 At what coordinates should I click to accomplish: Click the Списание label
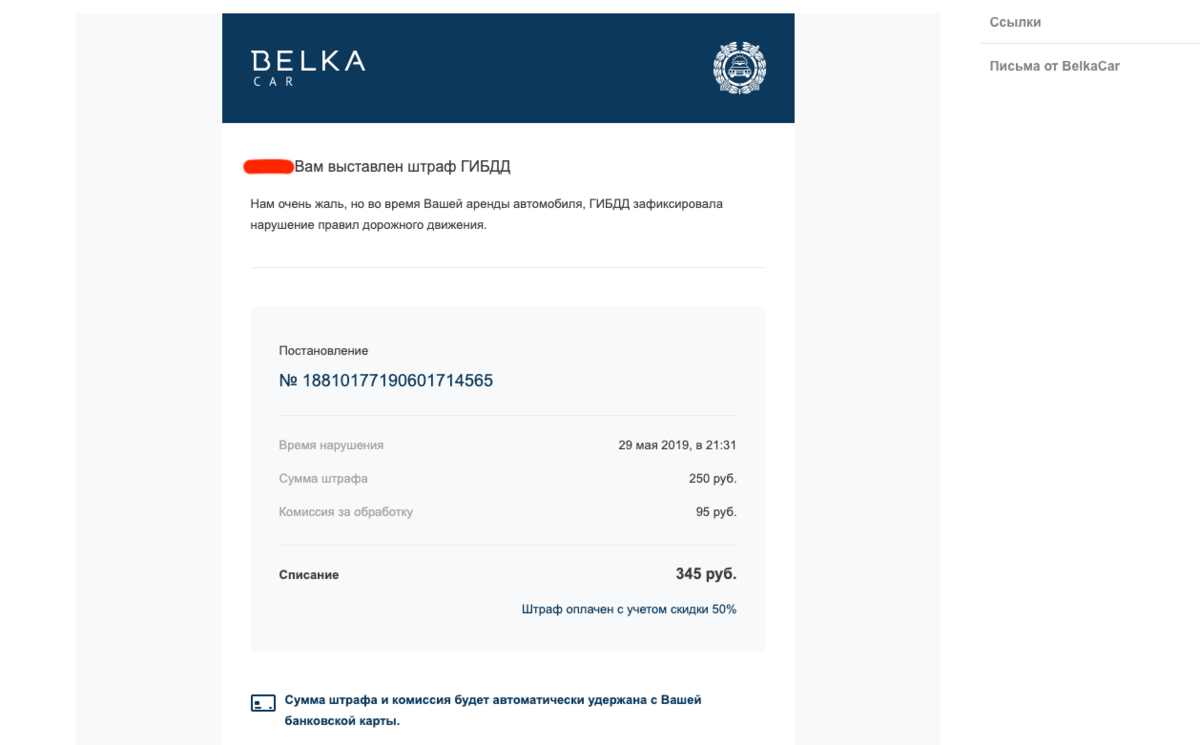pos(309,575)
